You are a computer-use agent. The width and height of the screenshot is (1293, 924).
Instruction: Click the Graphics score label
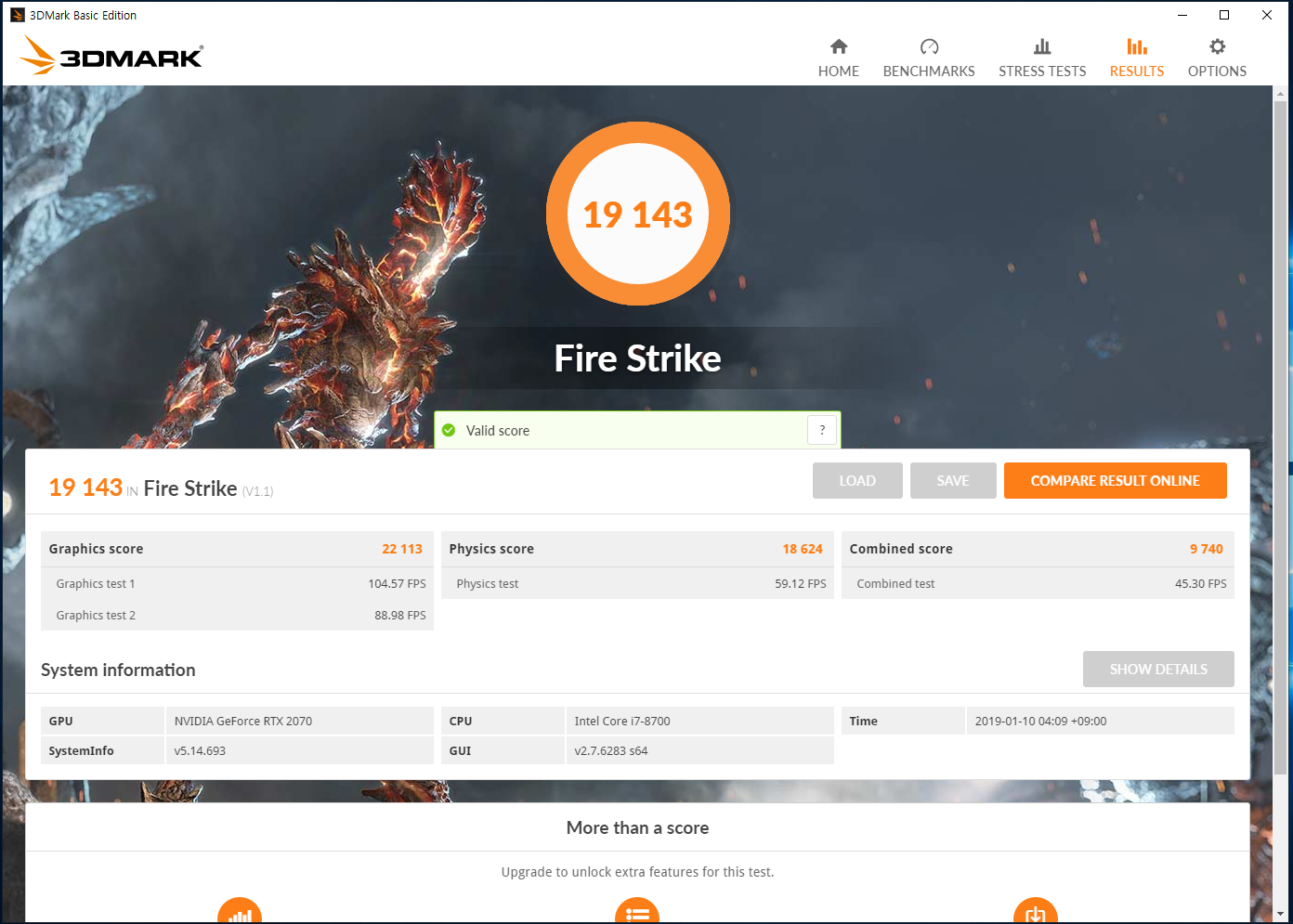pyautogui.click(x=96, y=549)
